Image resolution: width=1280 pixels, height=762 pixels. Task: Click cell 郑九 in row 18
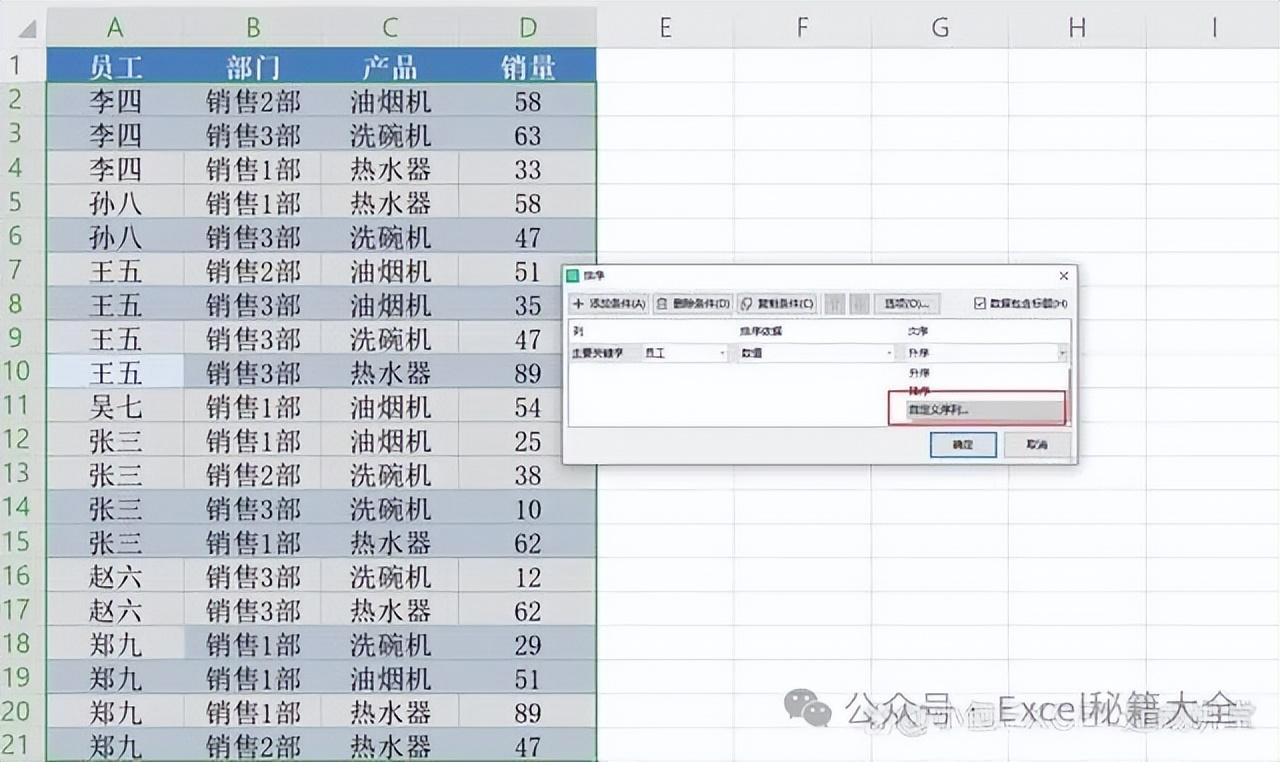(115, 644)
